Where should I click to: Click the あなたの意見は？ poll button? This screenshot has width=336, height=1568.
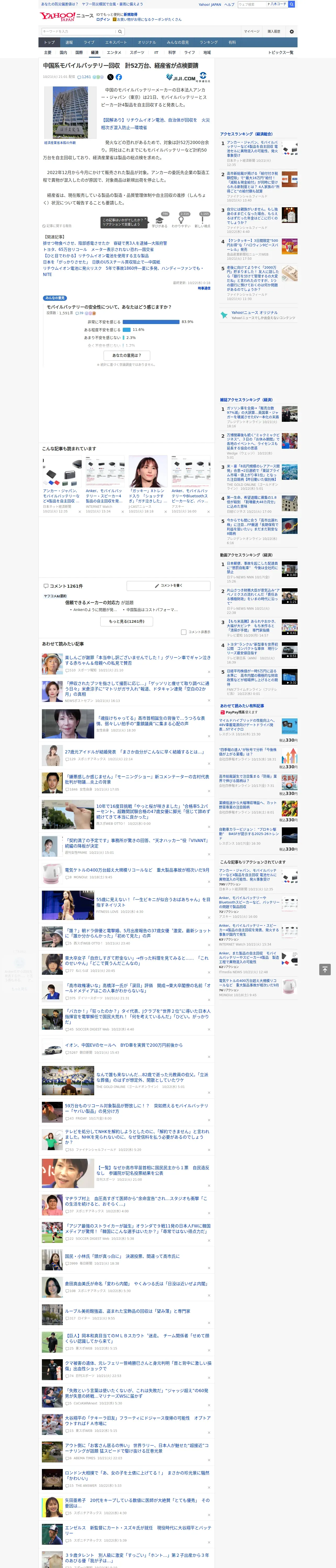127,355
